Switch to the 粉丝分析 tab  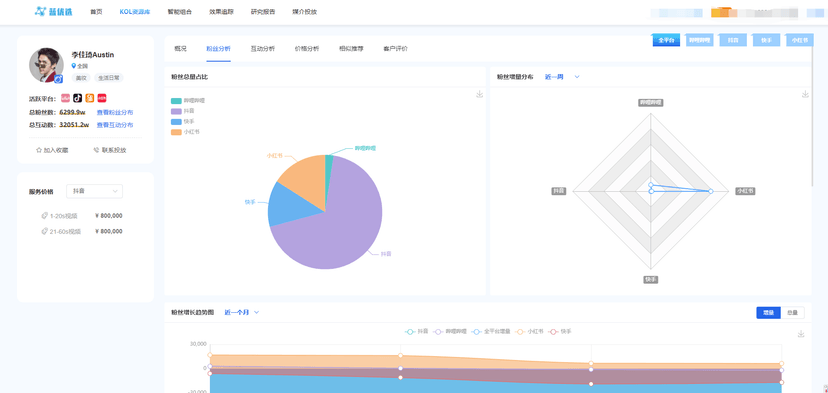point(219,49)
